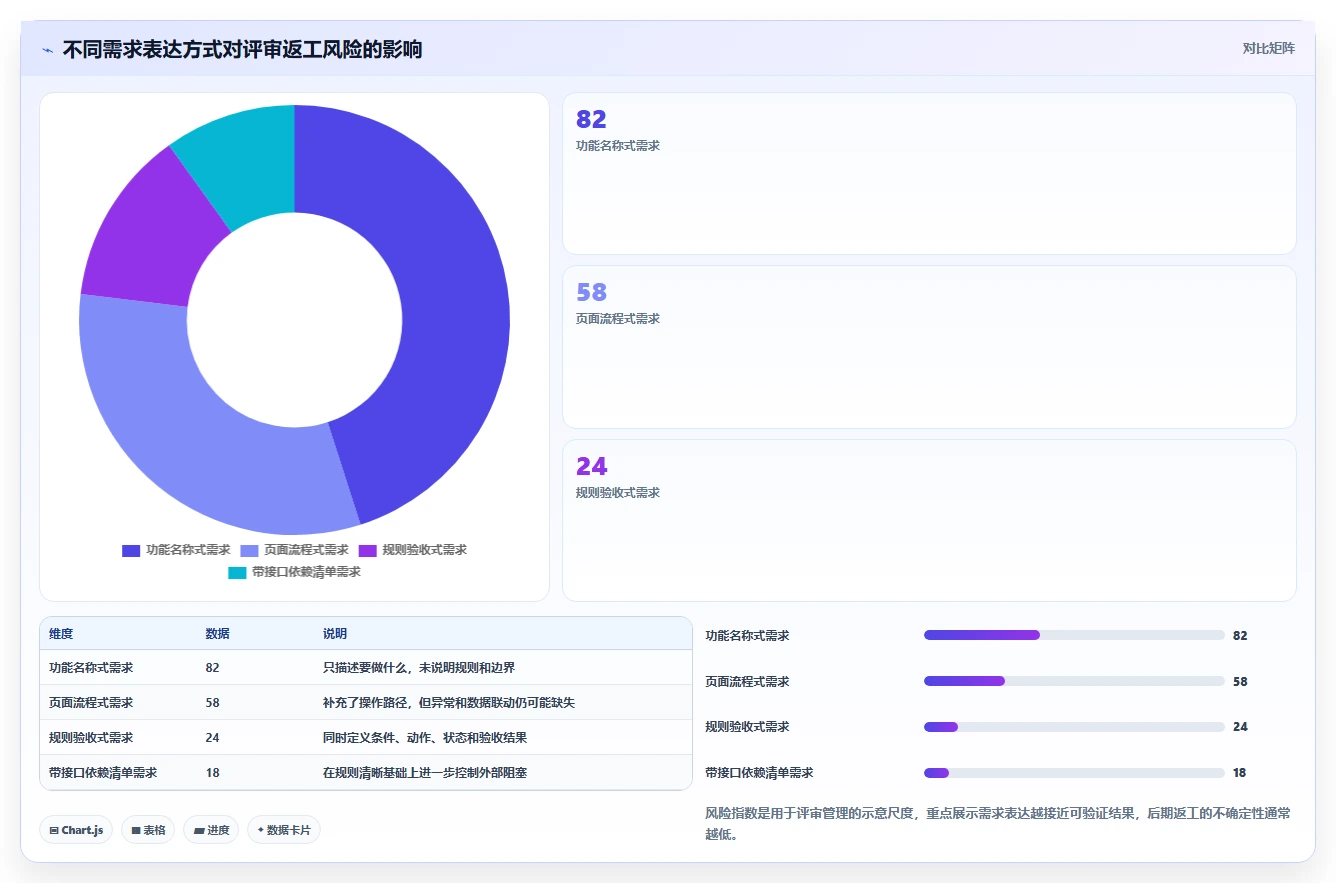Click the 页面流程式需求 progress bar

click(x=1074, y=681)
